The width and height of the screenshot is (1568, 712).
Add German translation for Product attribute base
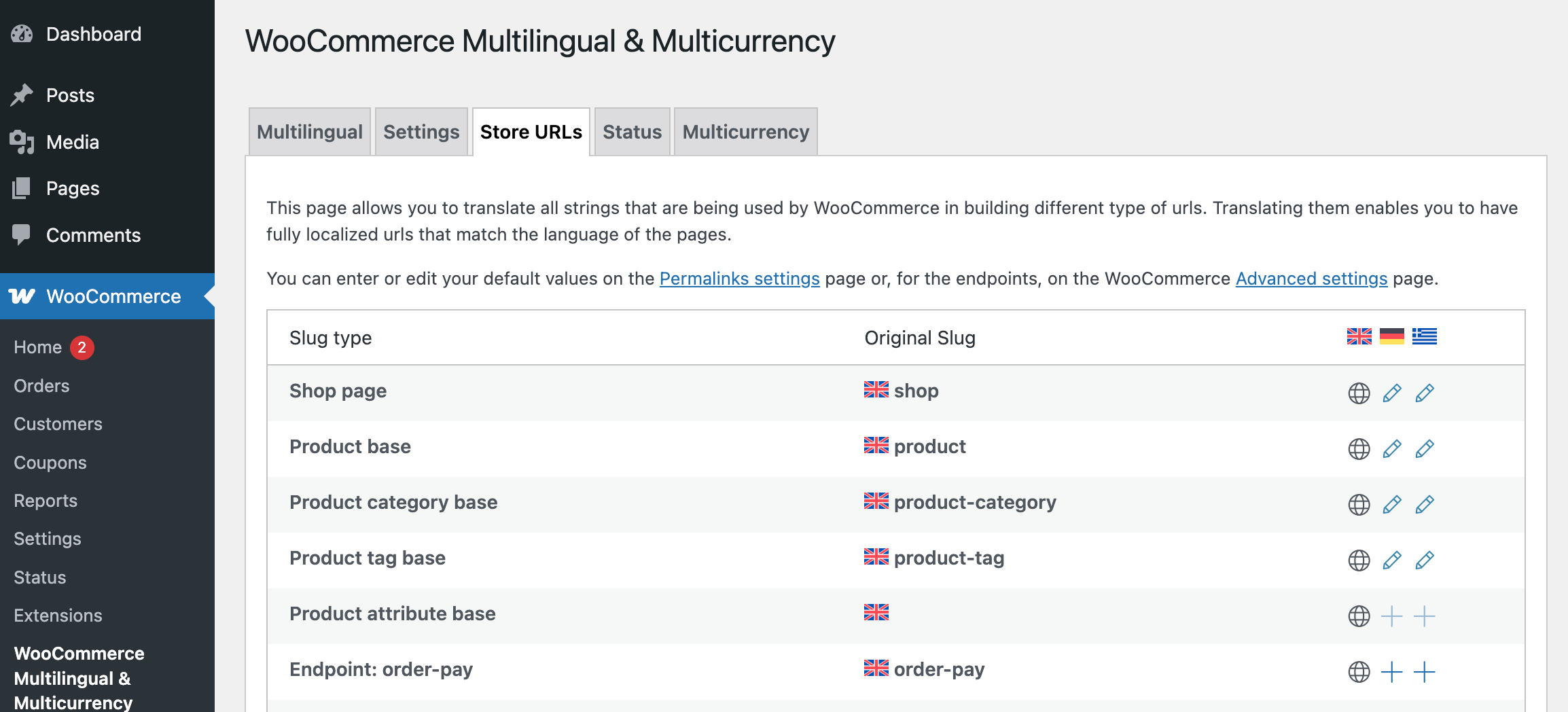point(1392,616)
